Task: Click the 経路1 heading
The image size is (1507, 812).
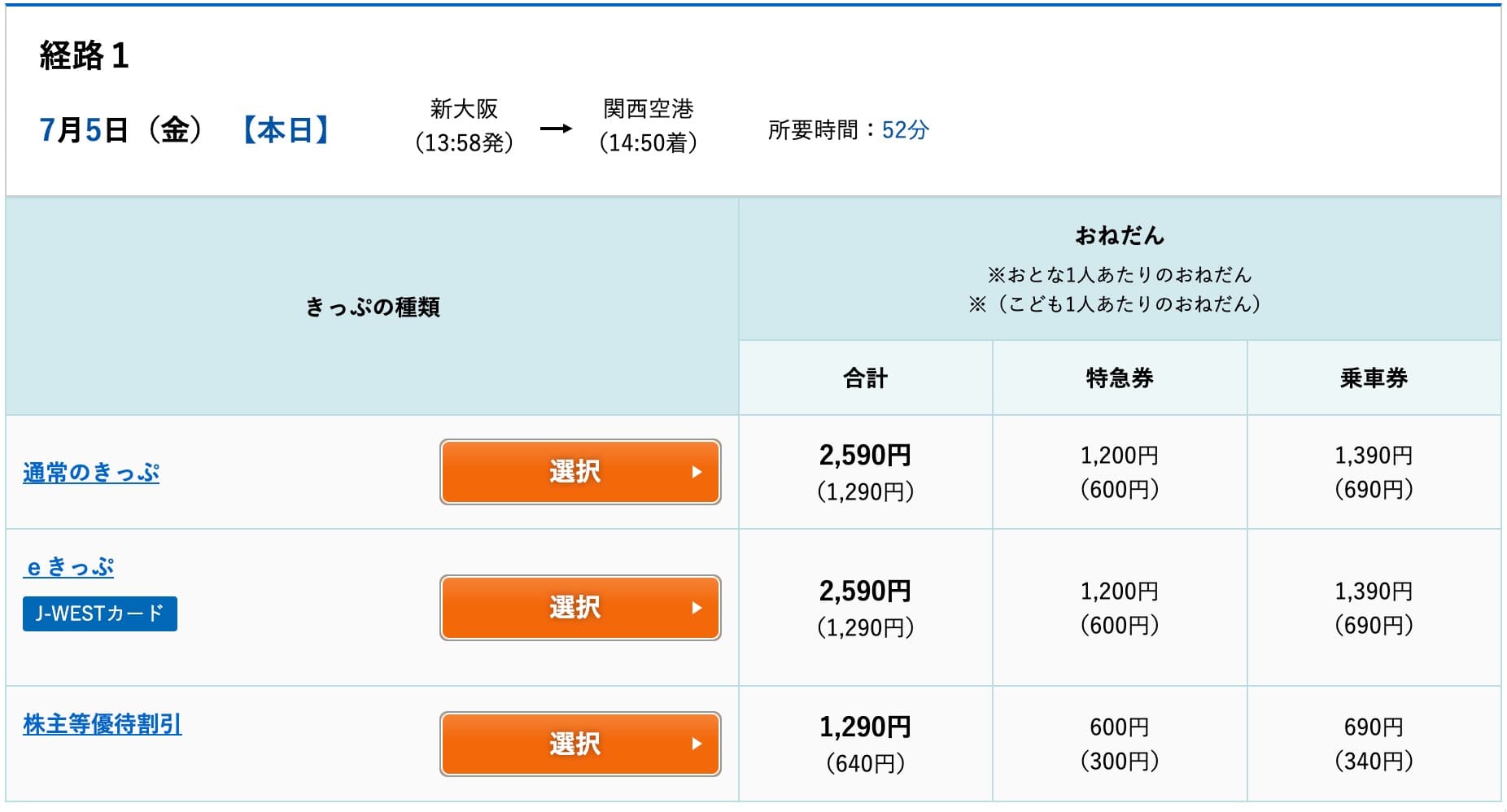Action: 84,56
